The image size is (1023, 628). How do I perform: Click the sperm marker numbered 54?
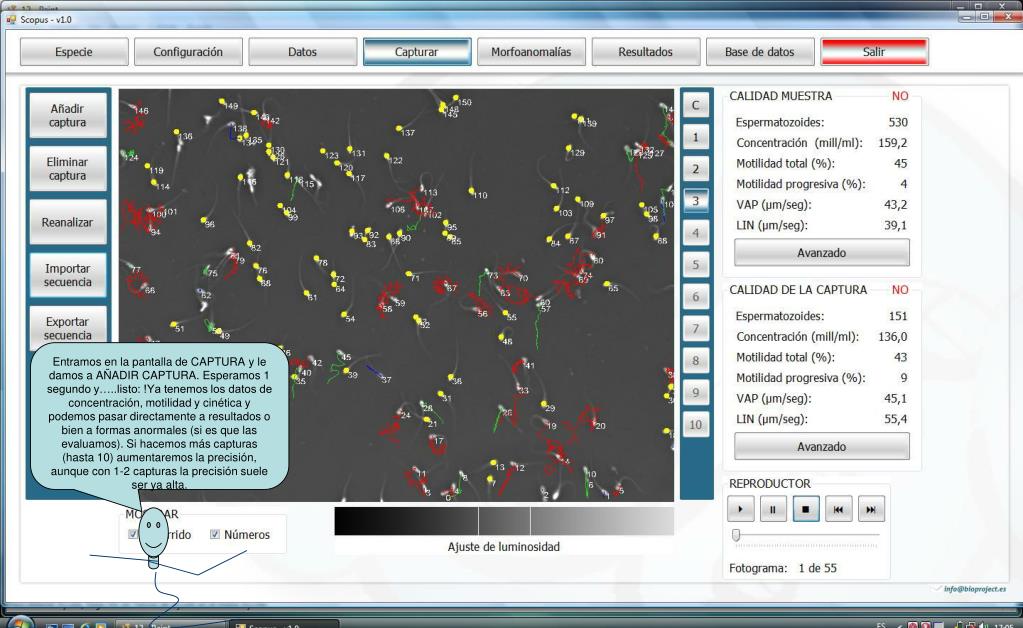344,315
